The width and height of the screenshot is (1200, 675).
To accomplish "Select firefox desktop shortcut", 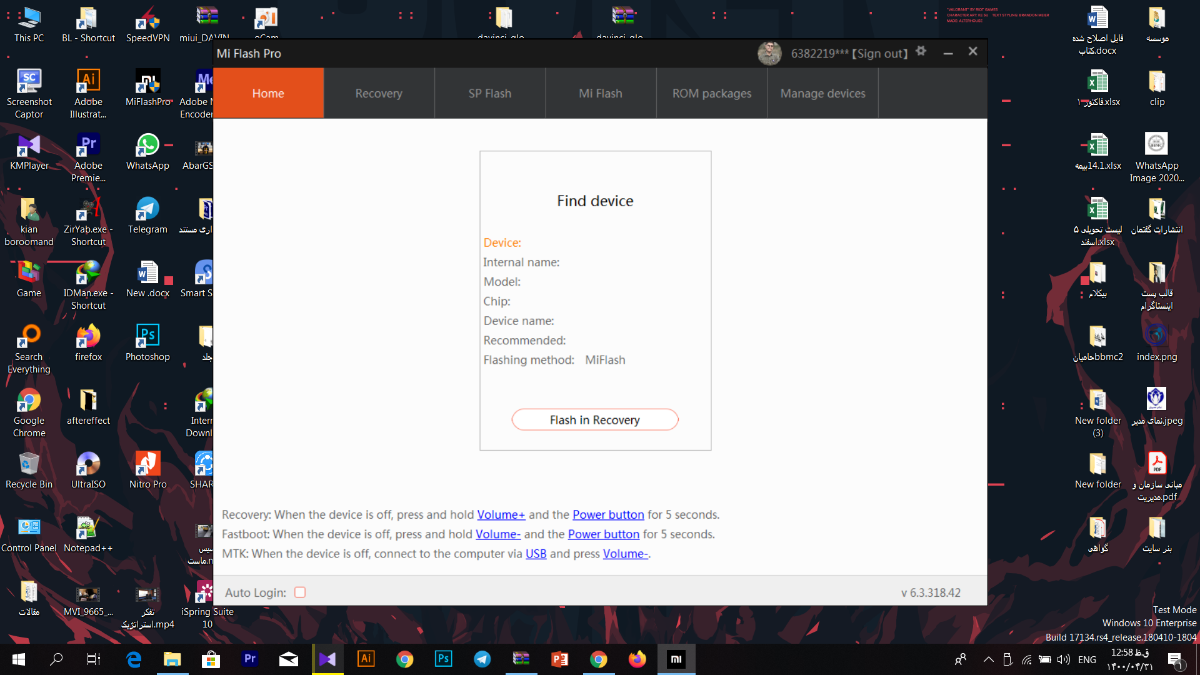I will pyautogui.click(x=88, y=343).
